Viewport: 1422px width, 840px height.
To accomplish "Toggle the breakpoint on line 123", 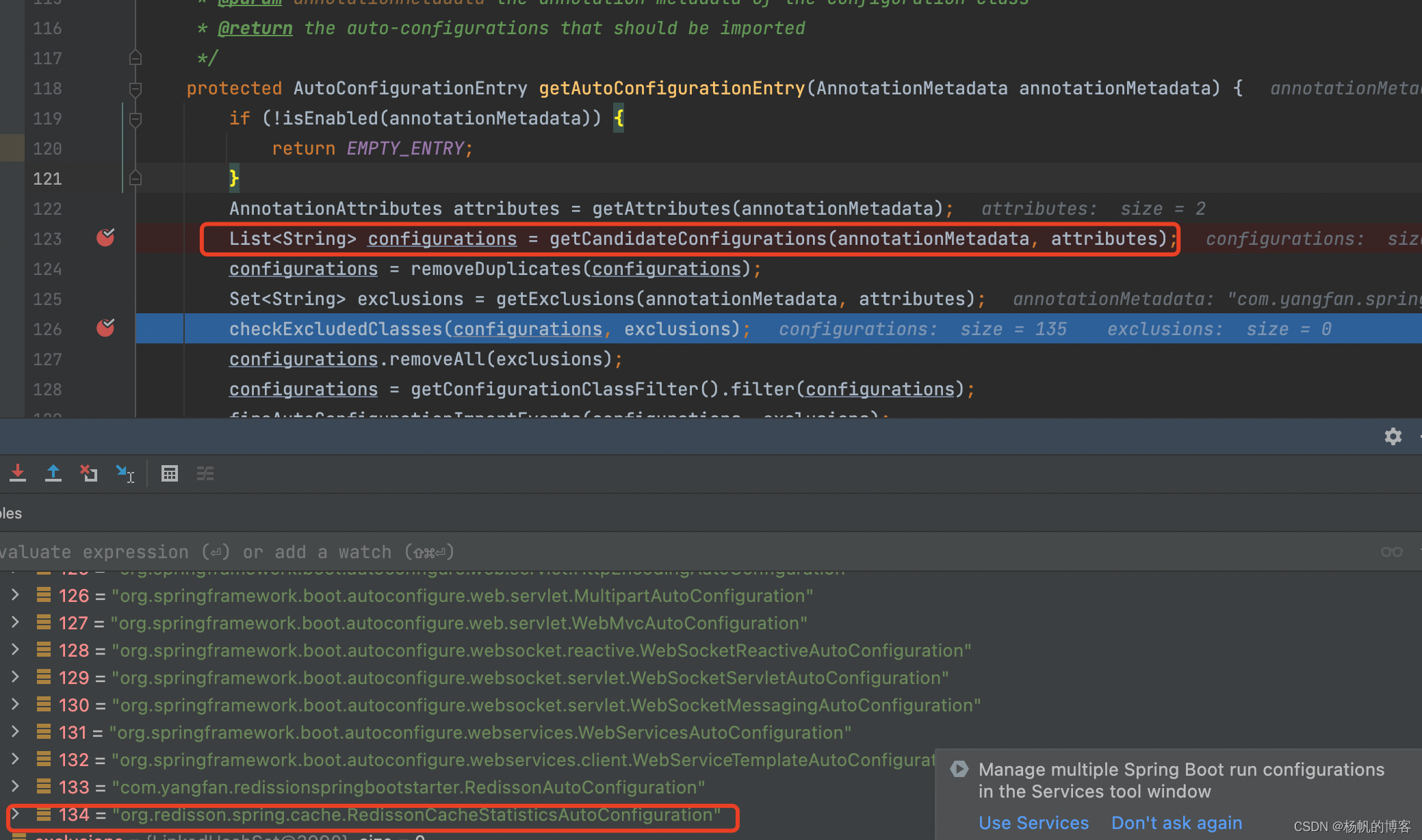I will pos(105,238).
